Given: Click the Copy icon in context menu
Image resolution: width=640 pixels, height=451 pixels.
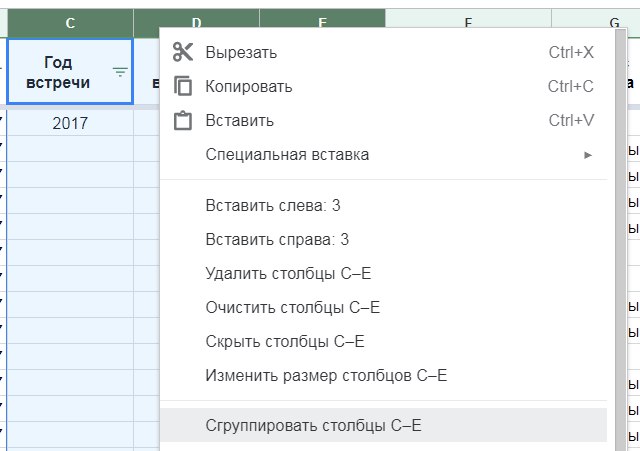Looking at the screenshot, I should [182, 86].
